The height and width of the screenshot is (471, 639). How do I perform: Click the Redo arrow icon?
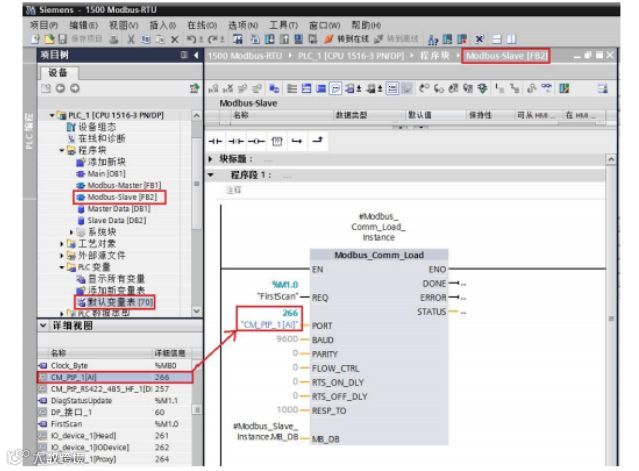coord(215,40)
